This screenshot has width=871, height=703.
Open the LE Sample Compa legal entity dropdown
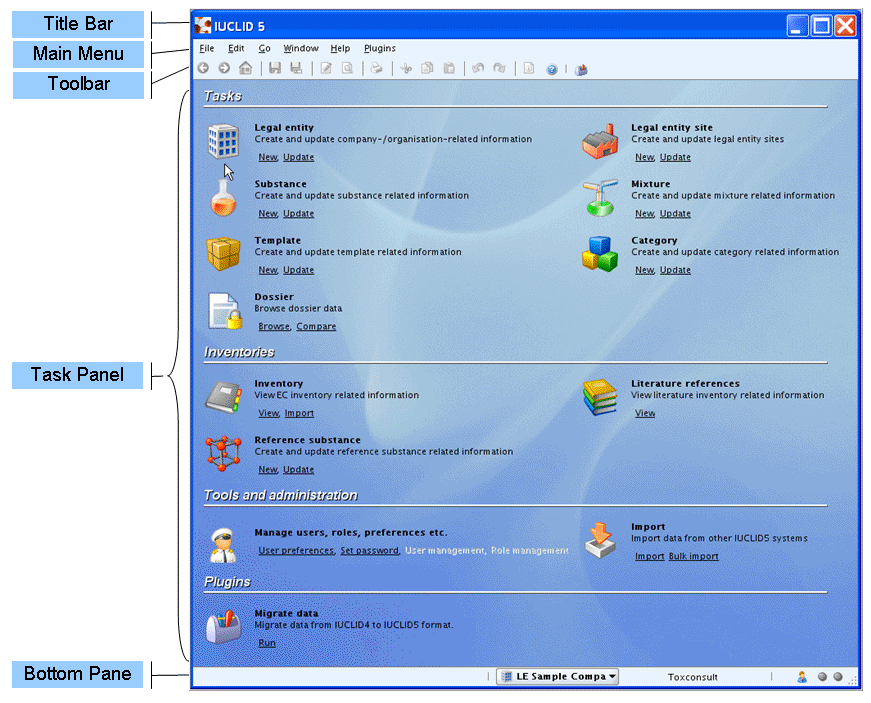pos(557,676)
